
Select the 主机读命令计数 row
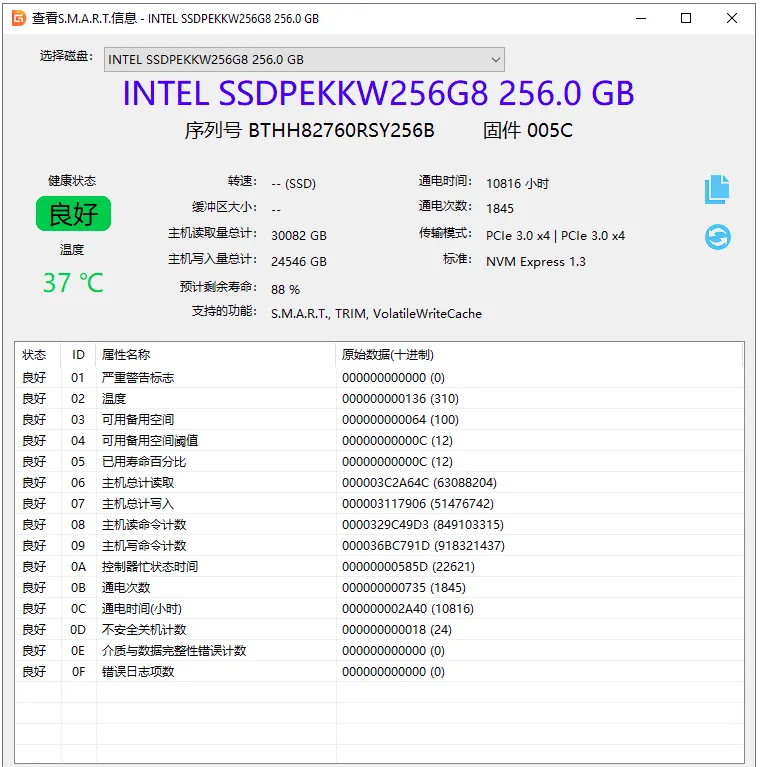pyautogui.click(x=379, y=525)
